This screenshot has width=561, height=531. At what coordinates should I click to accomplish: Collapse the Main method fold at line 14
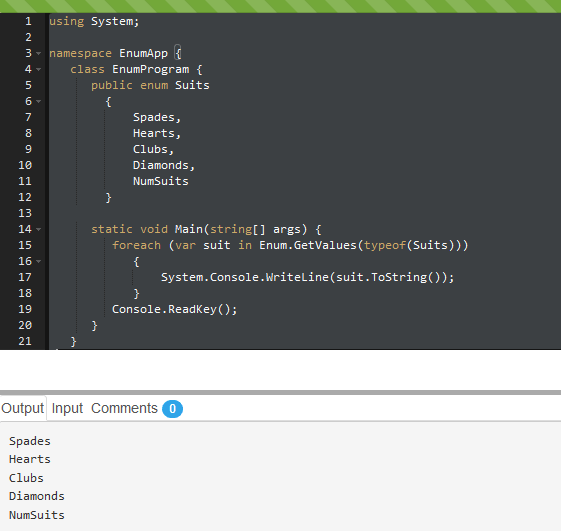click(39, 229)
